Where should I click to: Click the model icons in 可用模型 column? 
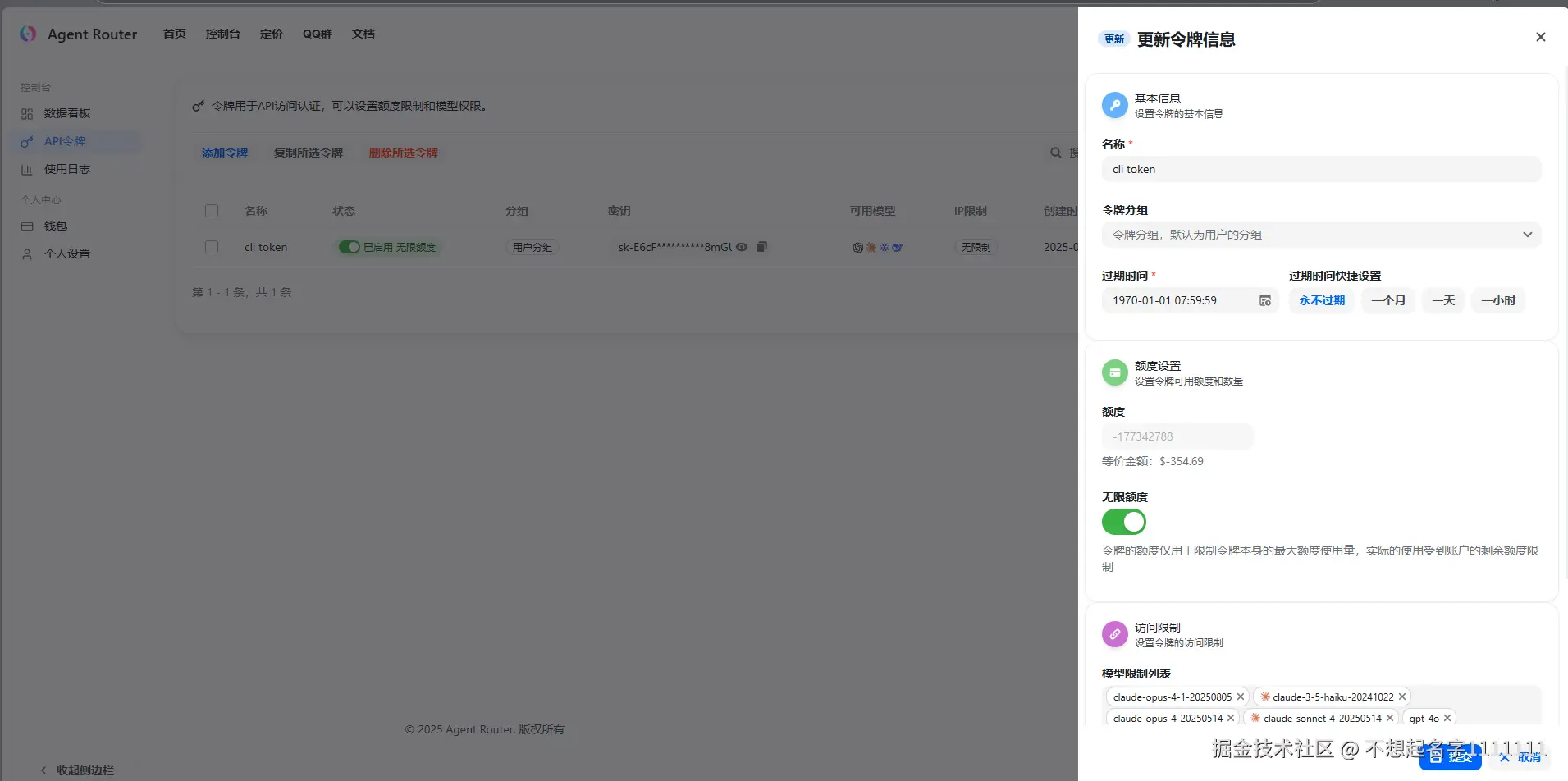pyautogui.click(x=877, y=248)
